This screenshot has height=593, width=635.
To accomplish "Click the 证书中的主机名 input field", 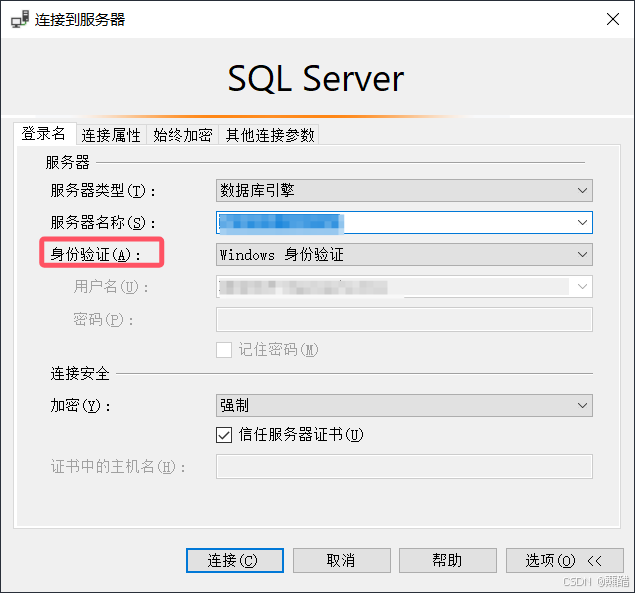I will pyautogui.click(x=404, y=467).
